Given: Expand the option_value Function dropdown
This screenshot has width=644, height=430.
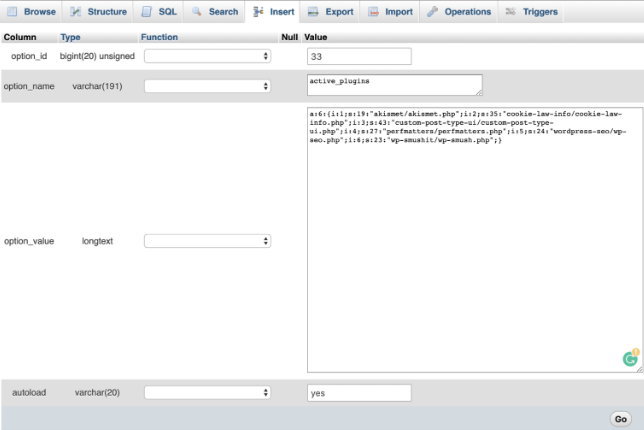Looking at the screenshot, I should tap(207, 241).
